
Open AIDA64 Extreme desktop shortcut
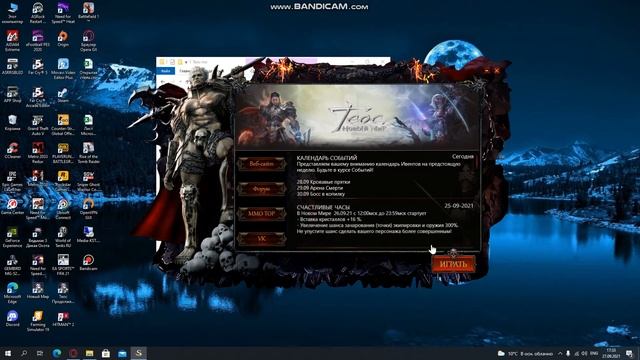13,41
